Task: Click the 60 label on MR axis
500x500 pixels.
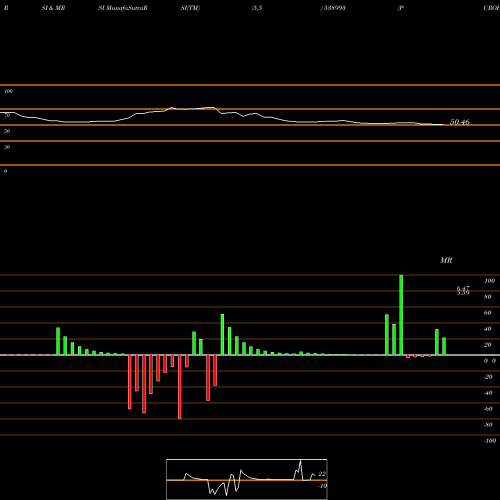Action: pos(488,313)
